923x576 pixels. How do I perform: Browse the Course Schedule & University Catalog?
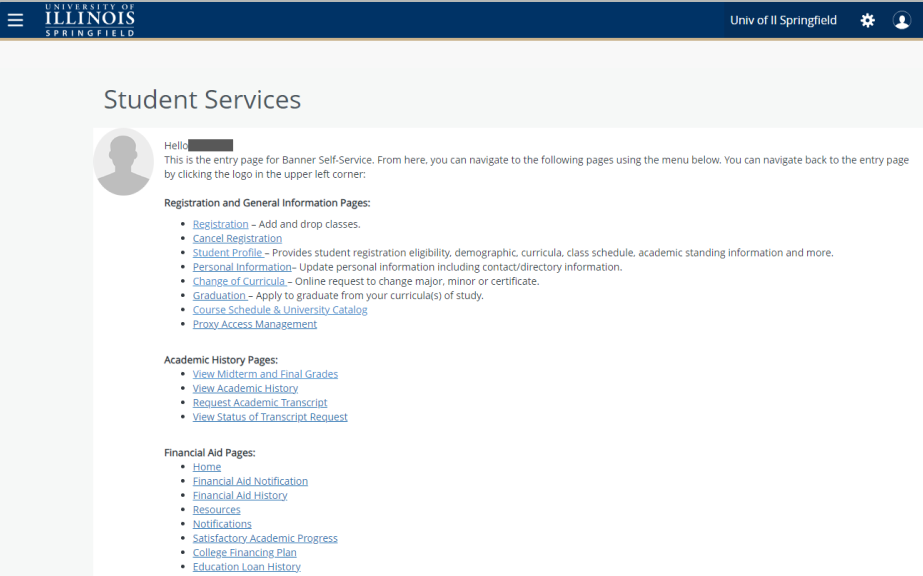(279, 309)
